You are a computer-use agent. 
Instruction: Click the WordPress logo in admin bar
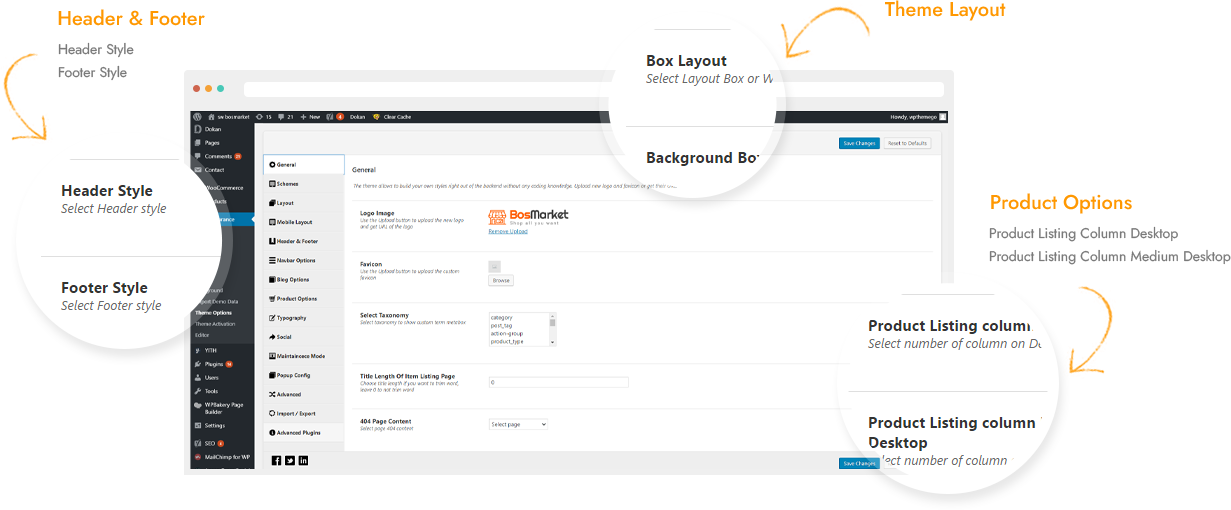pos(197,117)
